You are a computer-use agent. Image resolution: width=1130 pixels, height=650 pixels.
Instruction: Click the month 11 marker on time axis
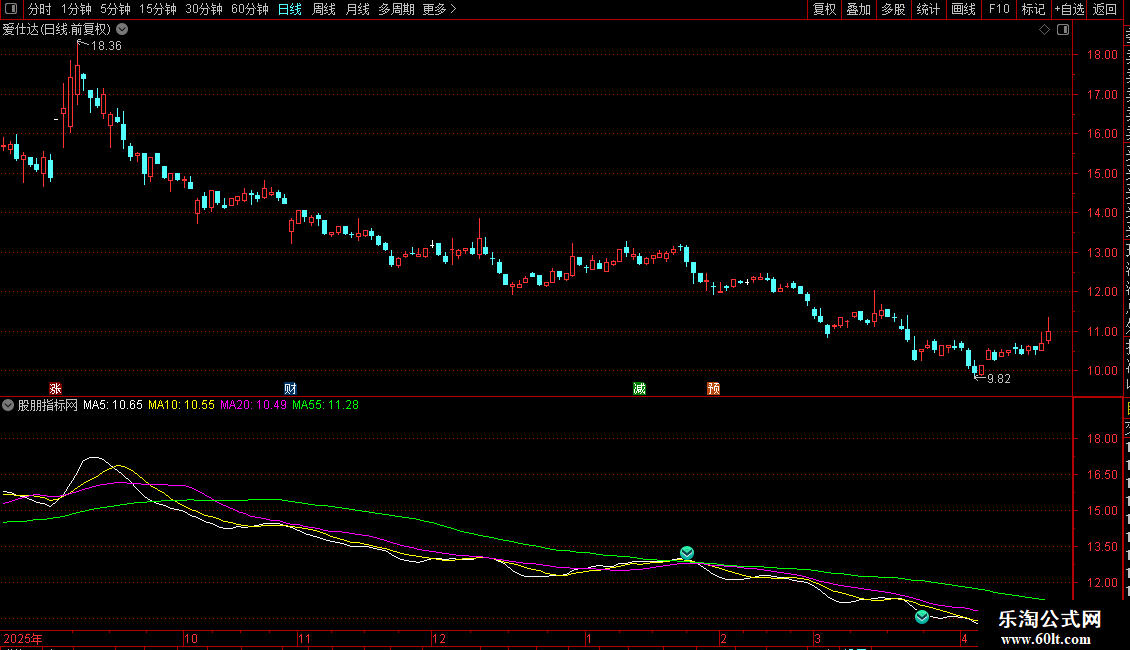point(305,638)
